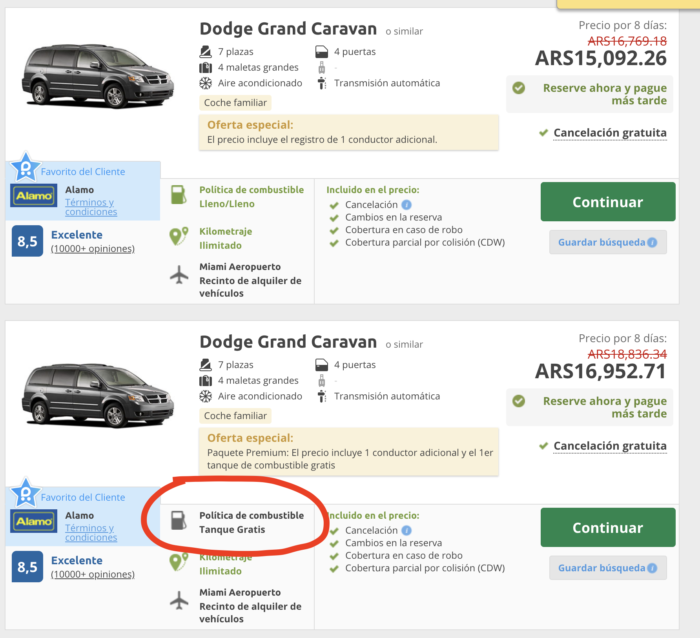Click airplane icon beside first Miami Aeropuerto
Image resolution: width=700 pixels, height=638 pixels.
(x=179, y=275)
